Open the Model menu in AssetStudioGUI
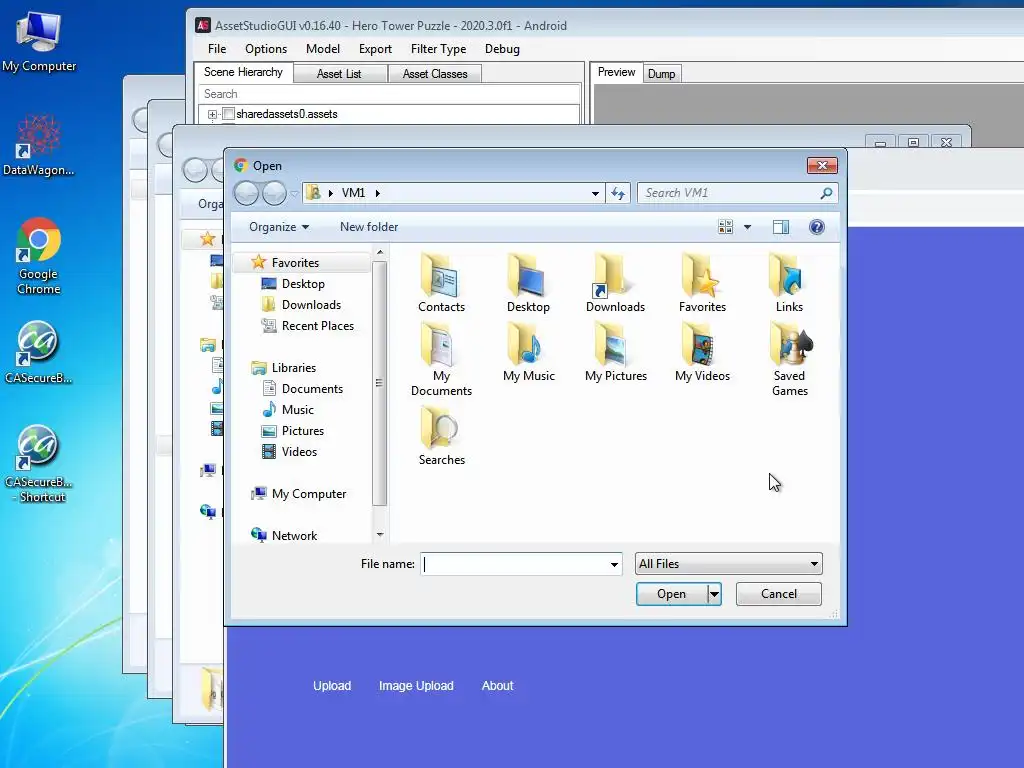This screenshot has width=1024, height=768. [x=323, y=49]
